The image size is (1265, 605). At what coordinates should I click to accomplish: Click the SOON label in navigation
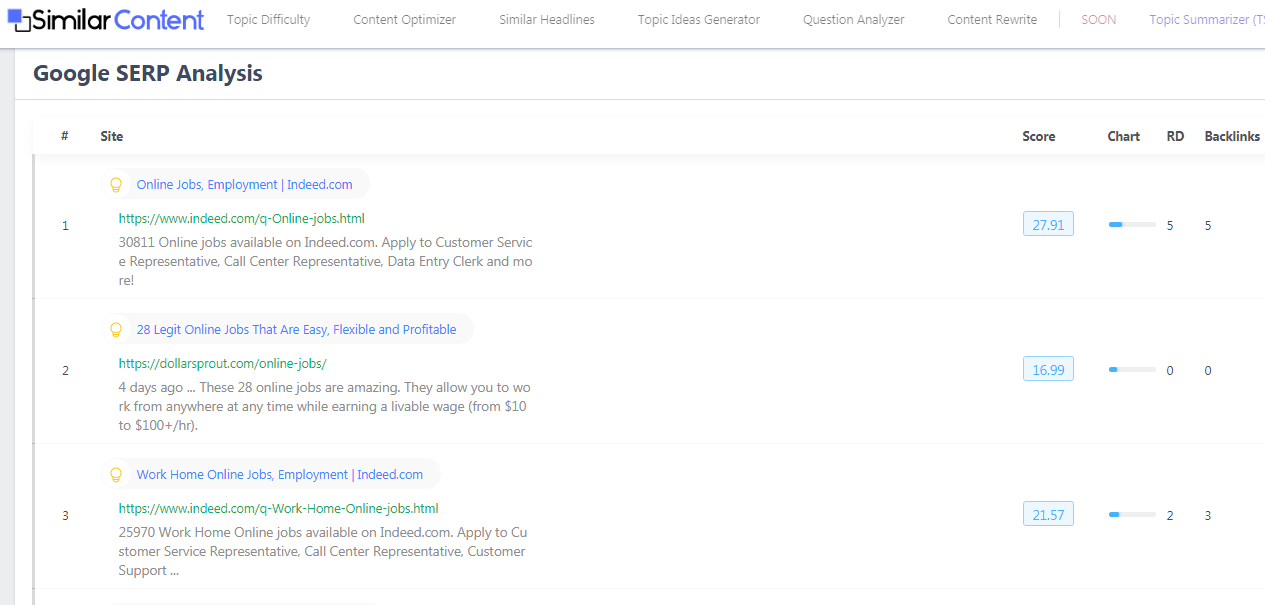pyautogui.click(x=1099, y=20)
